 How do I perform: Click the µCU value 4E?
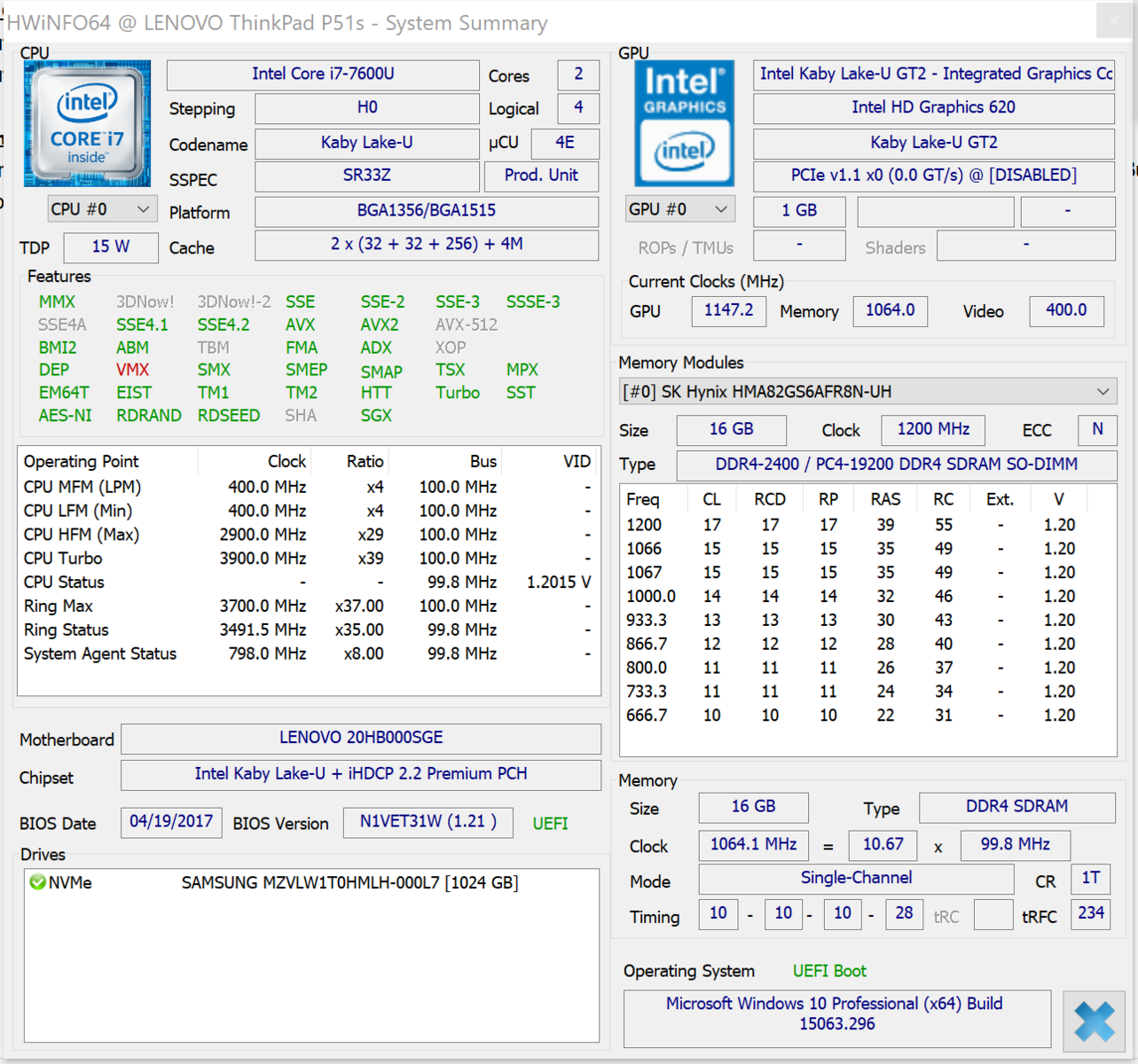click(x=565, y=143)
